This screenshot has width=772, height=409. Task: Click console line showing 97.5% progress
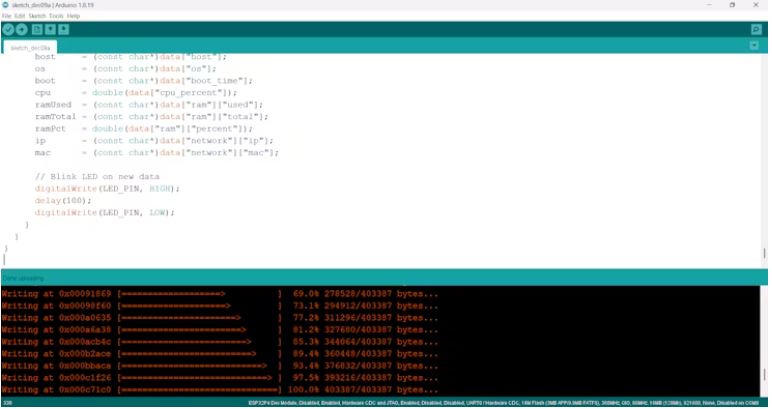point(220,378)
